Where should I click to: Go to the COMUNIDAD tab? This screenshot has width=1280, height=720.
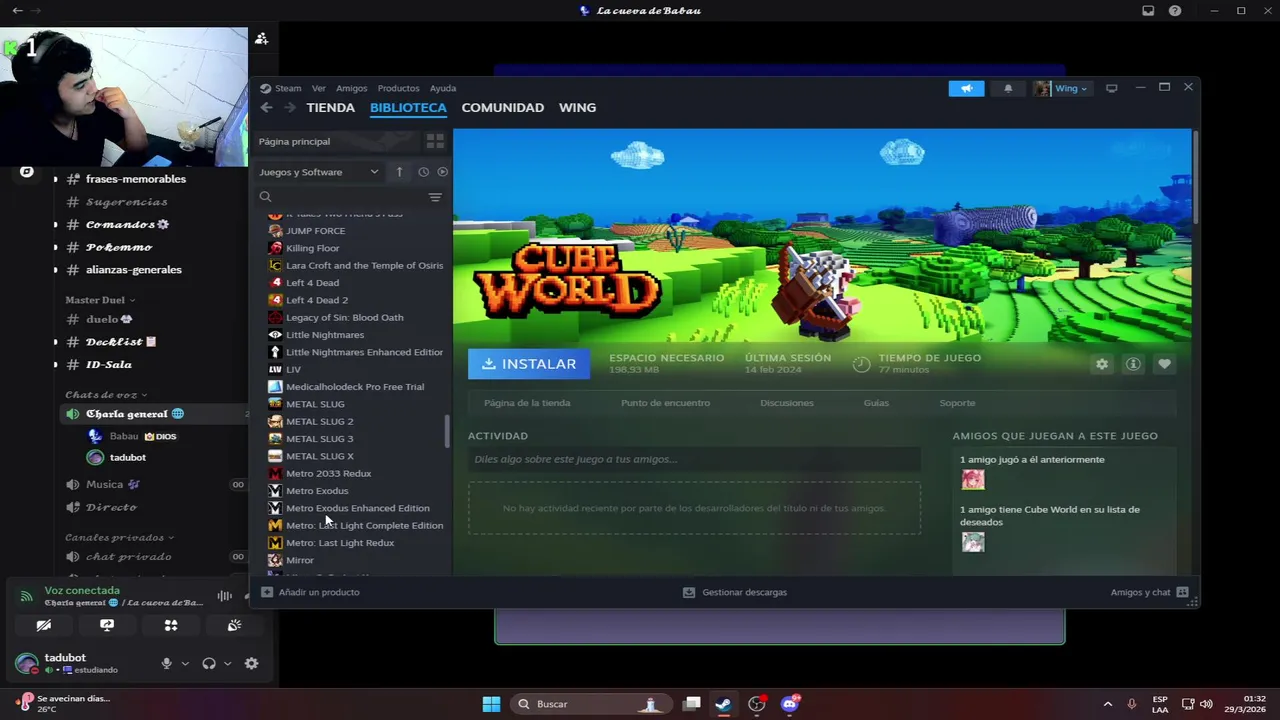[x=502, y=108]
